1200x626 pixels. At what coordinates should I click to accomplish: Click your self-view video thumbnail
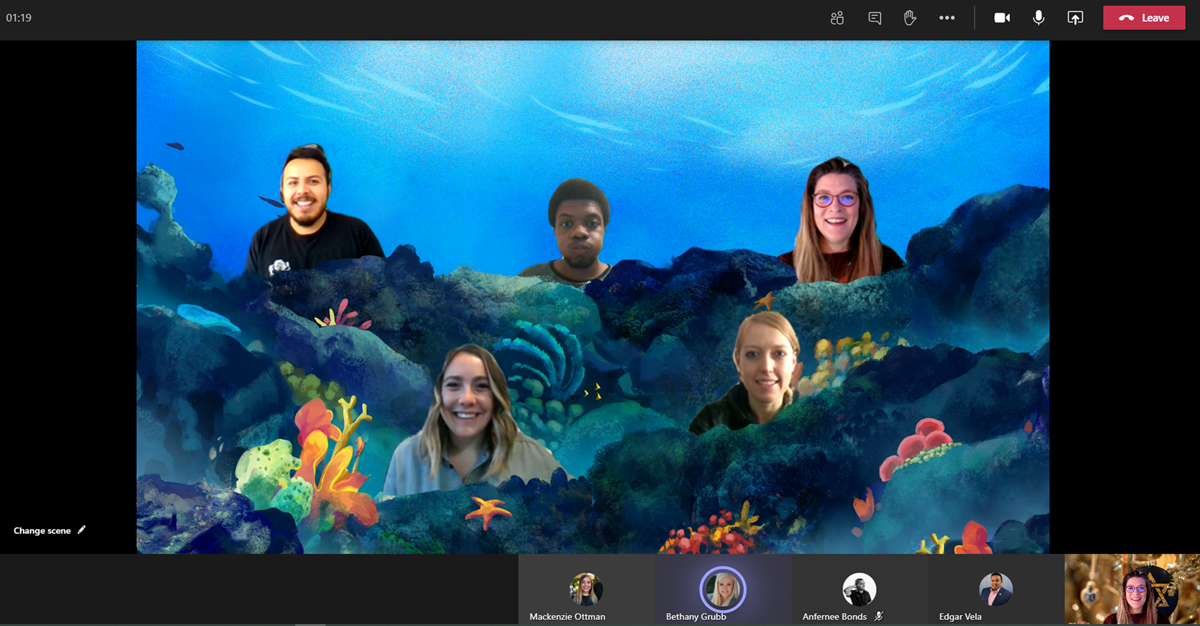[x=1132, y=590]
